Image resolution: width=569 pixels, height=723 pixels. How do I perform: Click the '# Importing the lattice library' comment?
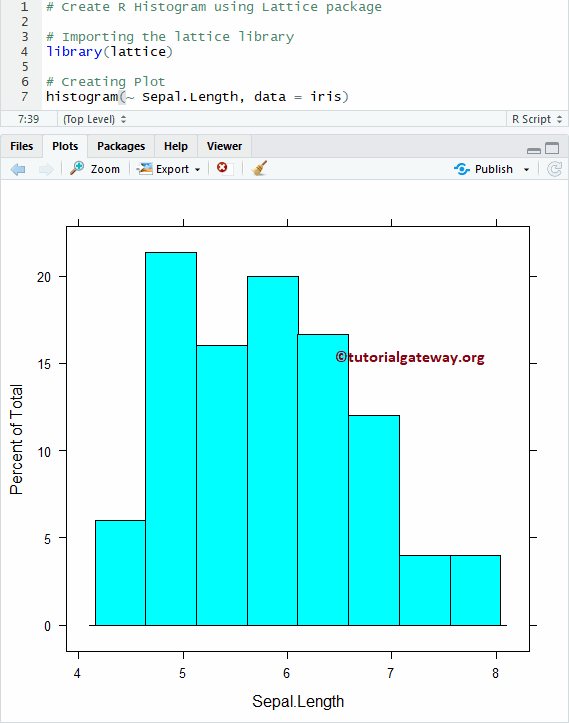170,37
